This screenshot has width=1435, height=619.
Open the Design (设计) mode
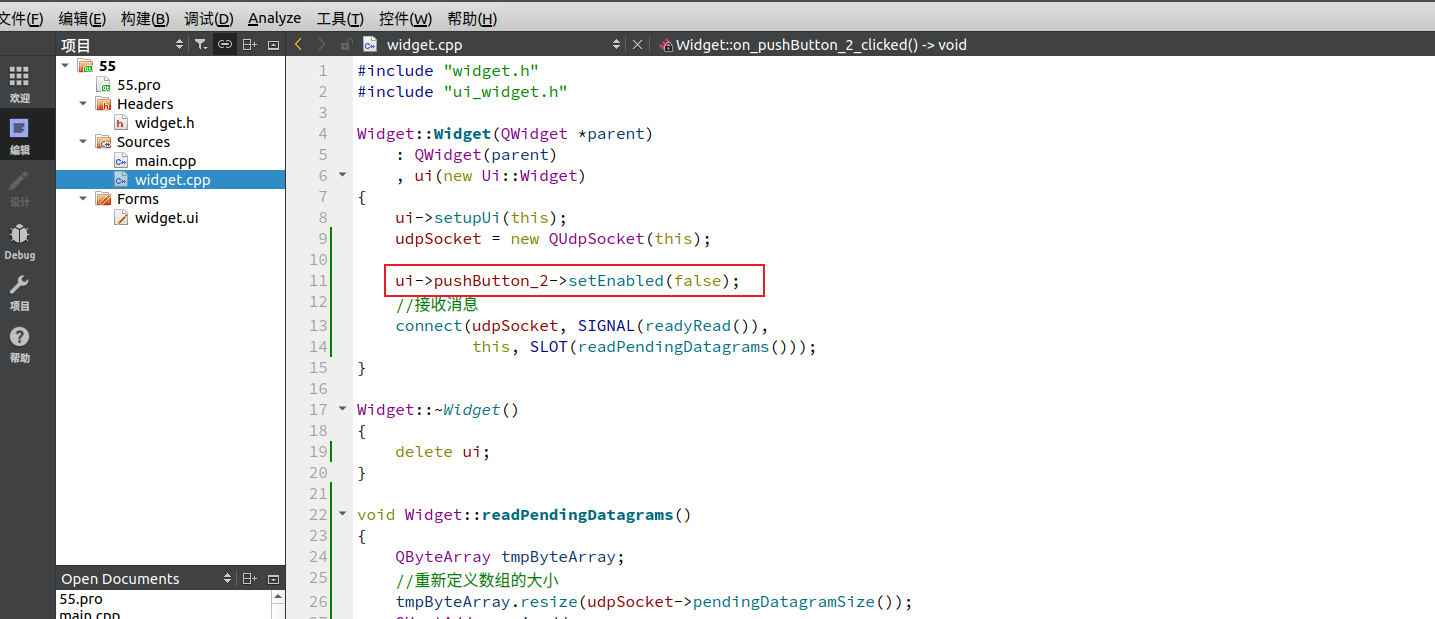(x=19, y=188)
